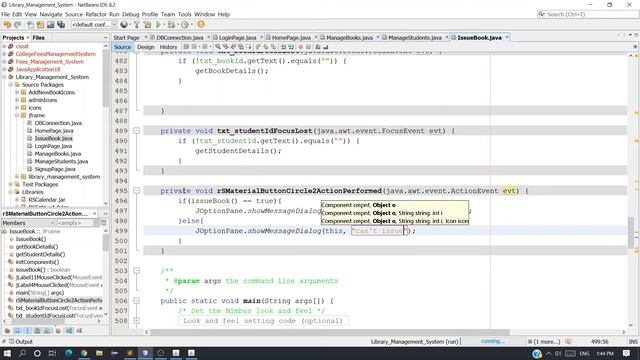Toggle show non-public members in Navigator
Viewport: 640px width, 360px height.
pos(37,331)
